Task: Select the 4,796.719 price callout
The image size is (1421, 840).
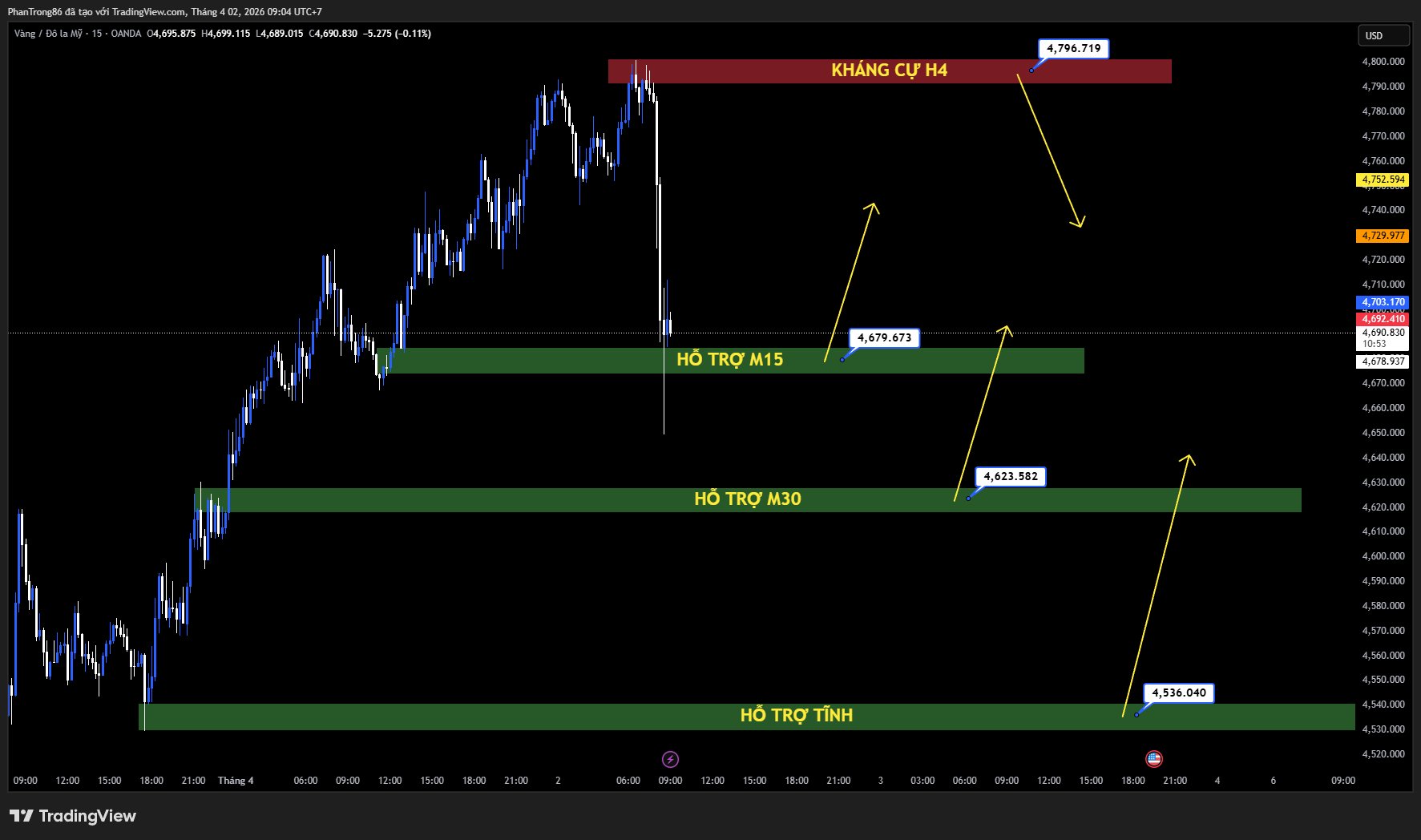Action: (x=1074, y=48)
